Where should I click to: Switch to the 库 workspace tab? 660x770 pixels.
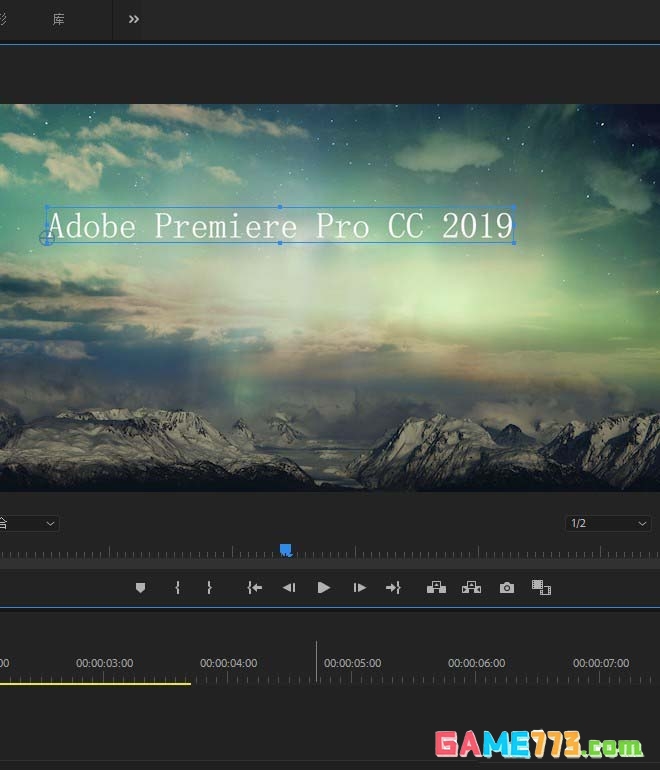click(58, 19)
